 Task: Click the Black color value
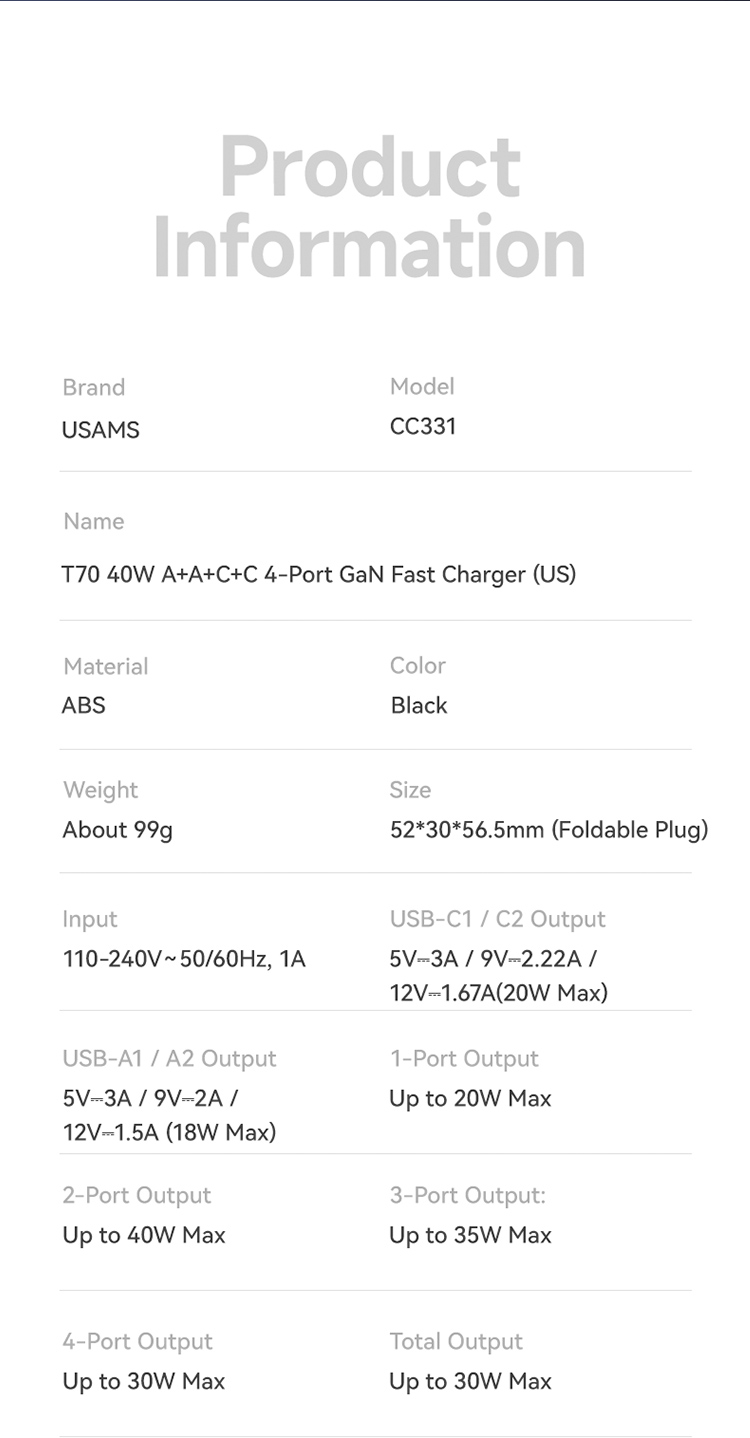[x=419, y=705]
